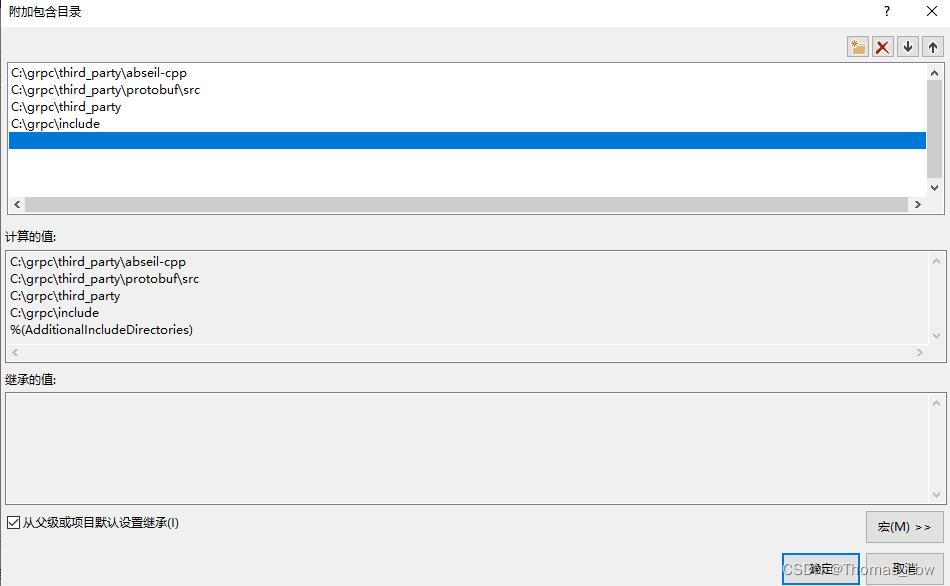Image resolution: width=950 pixels, height=586 pixels.
Task: Add a new include directory line
Action: [857, 46]
